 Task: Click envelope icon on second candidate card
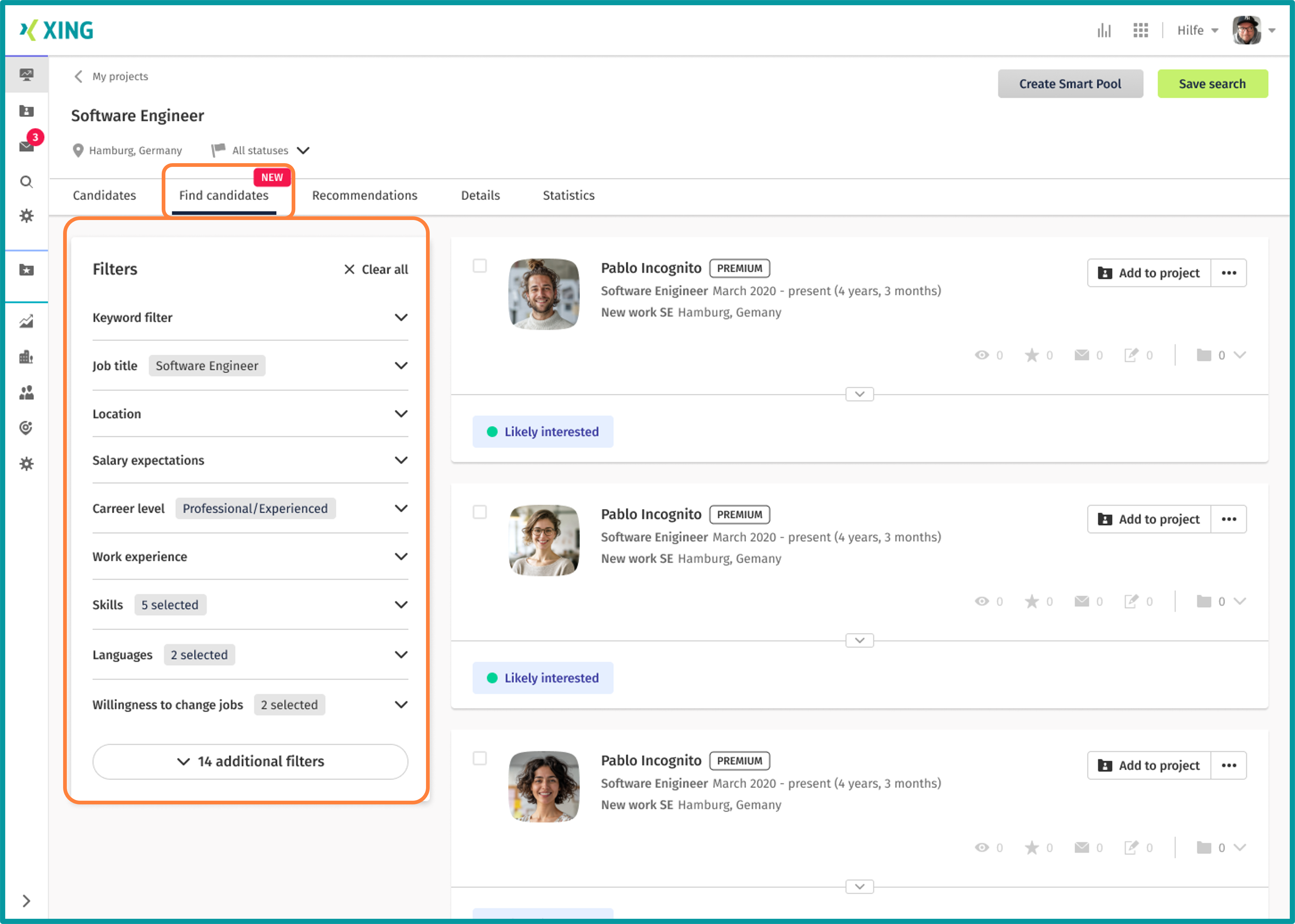coord(1081,601)
